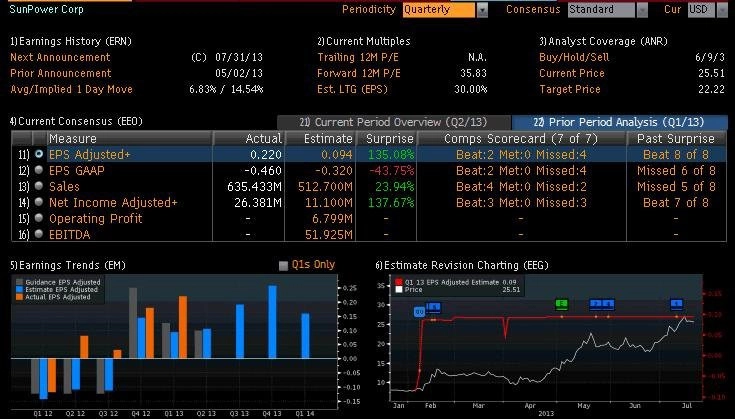Click the gray Guidance EPS Adjusted legend swatch

point(19,282)
